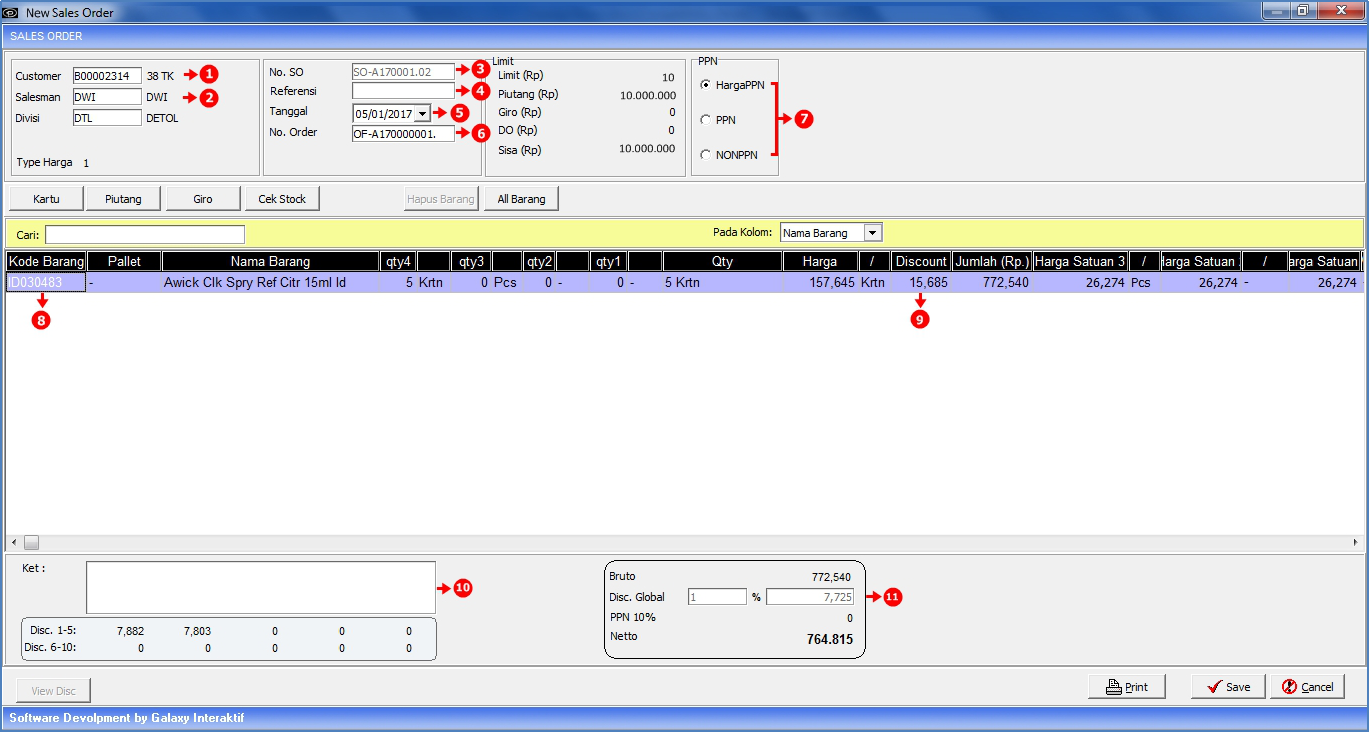Image resolution: width=1370 pixels, height=732 pixels.
Task: Click the All Barang button
Action: [521, 199]
